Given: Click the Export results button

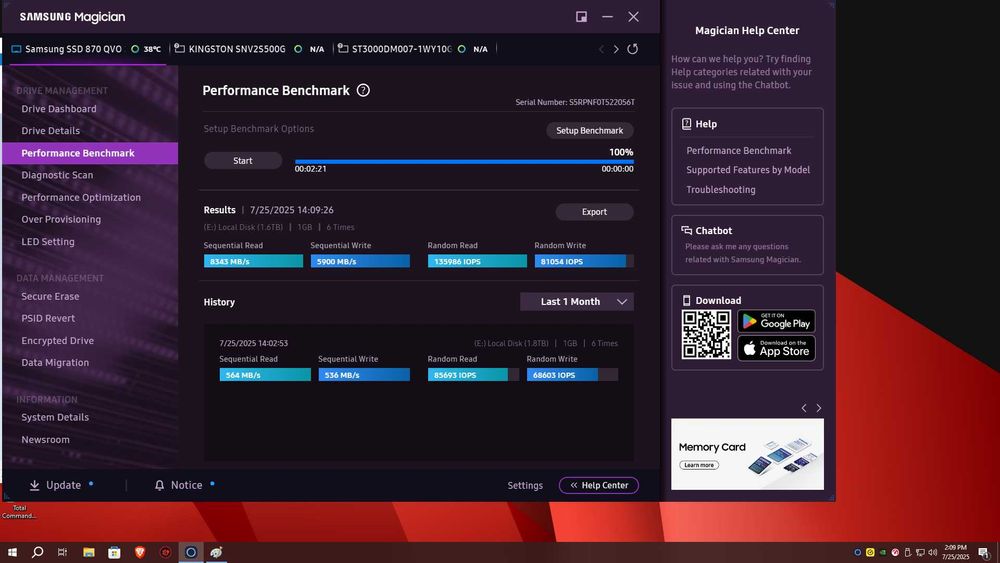Looking at the screenshot, I should (x=594, y=212).
